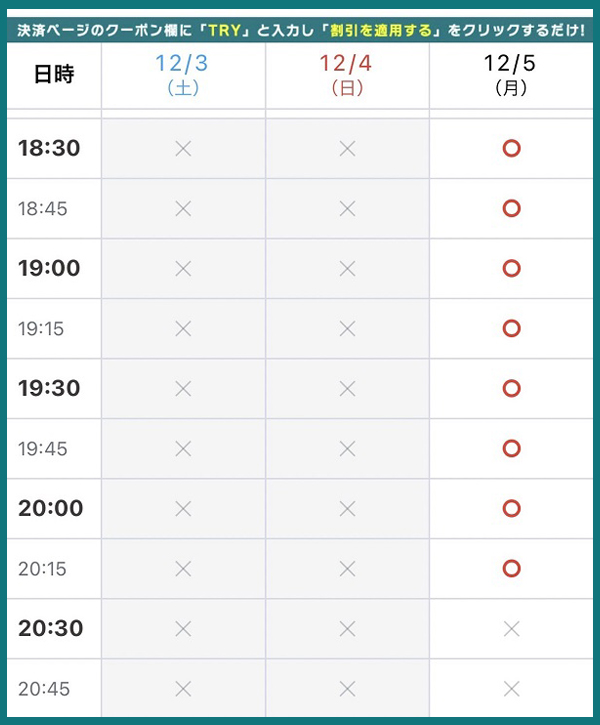Pick the 20:15 available slot on 12/5
This screenshot has width=600, height=725.
point(511,568)
